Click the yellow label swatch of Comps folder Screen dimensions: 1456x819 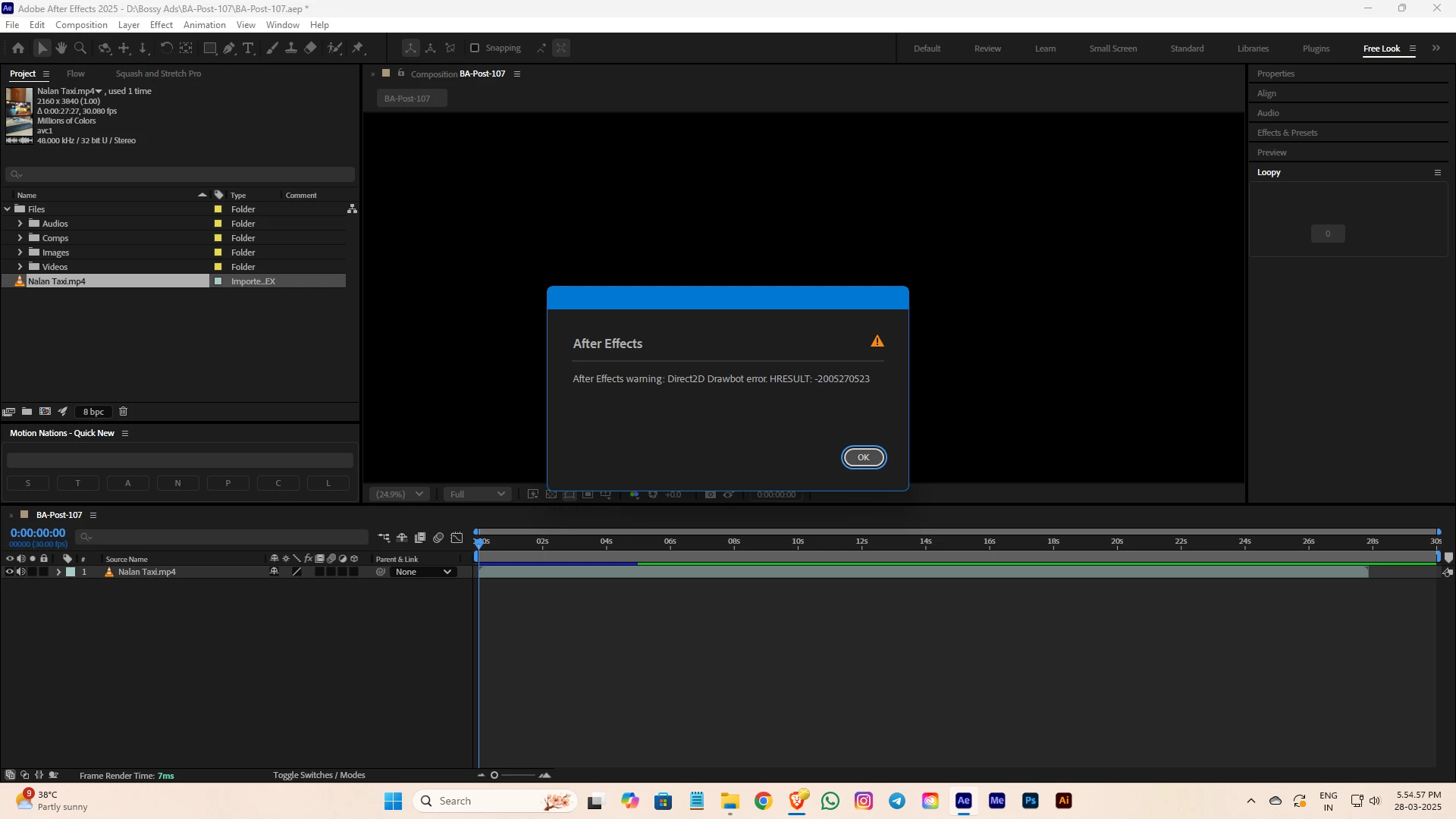pyautogui.click(x=218, y=238)
